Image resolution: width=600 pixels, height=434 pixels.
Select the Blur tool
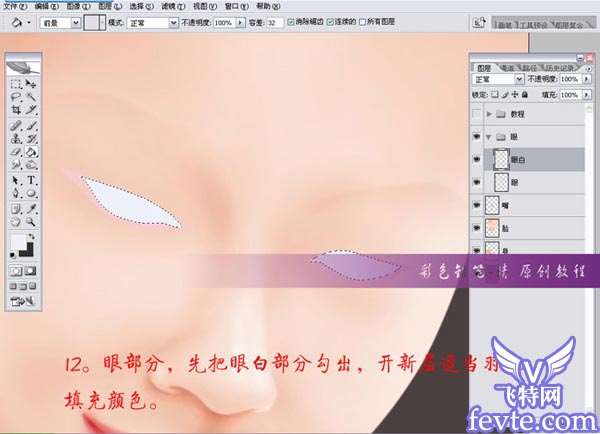click(16, 165)
